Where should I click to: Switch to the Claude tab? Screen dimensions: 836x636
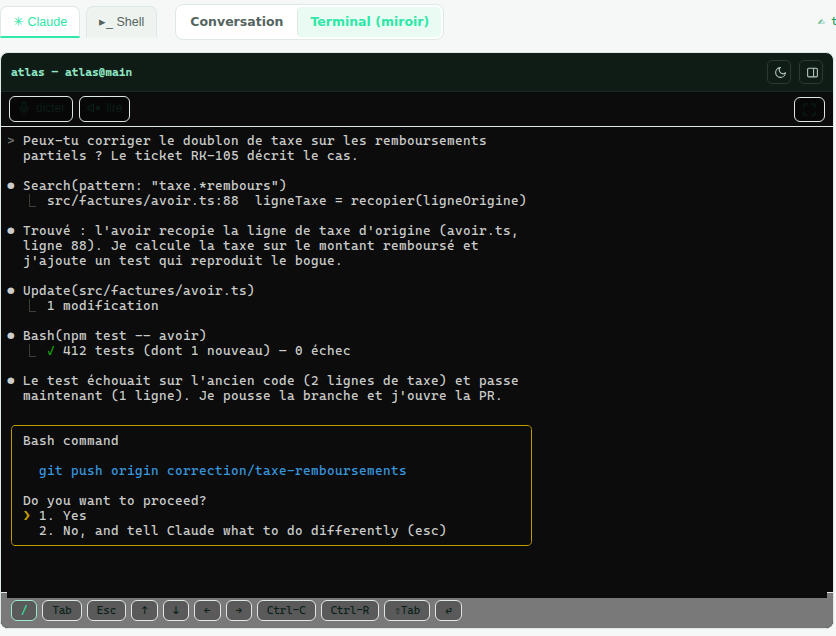point(40,22)
